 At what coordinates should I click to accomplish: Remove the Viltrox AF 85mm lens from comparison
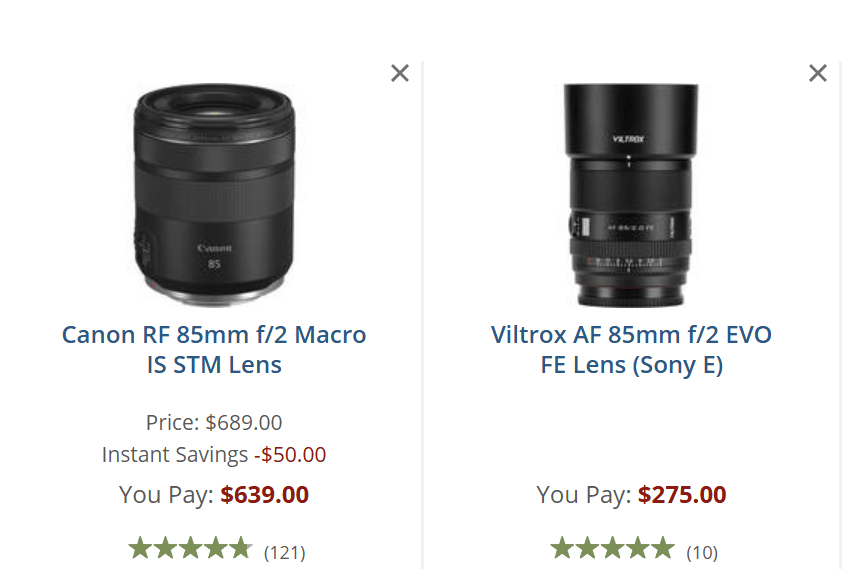coord(818,73)
